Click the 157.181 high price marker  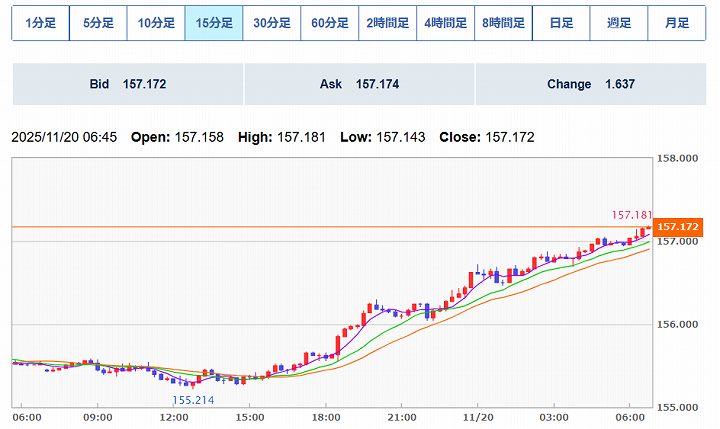coord(631,215)
